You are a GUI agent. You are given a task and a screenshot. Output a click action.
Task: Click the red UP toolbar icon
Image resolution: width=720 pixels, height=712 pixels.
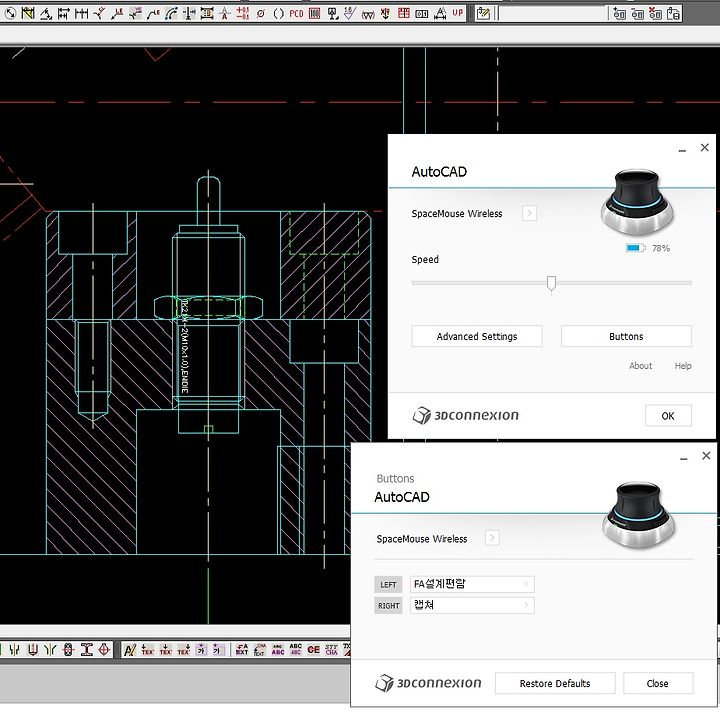[x=457, y=13]
